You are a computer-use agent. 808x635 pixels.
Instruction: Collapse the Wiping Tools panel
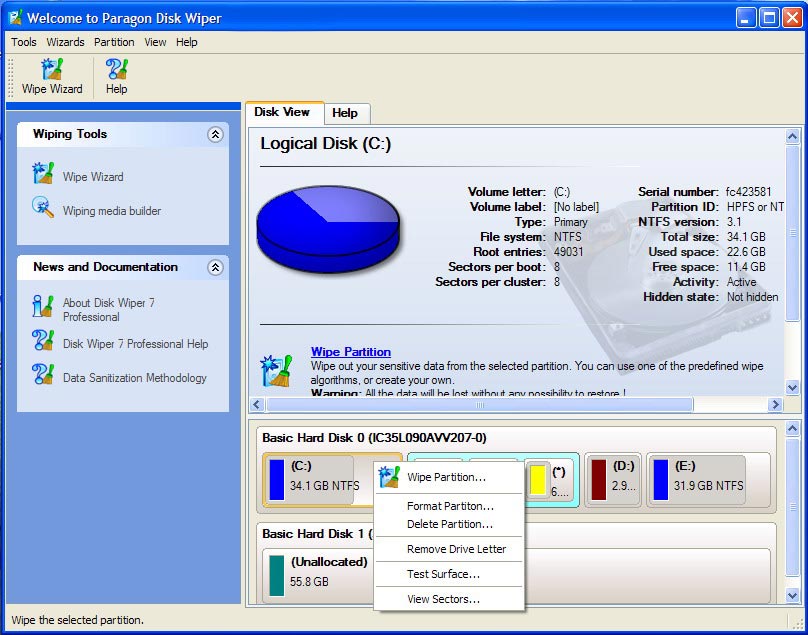pos(215,134)
